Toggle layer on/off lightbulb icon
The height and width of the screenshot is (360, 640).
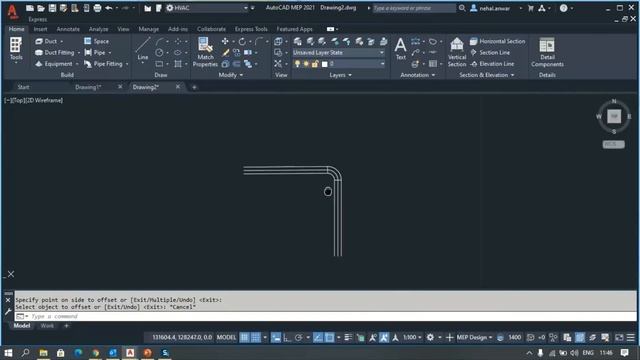coord(297,64)
